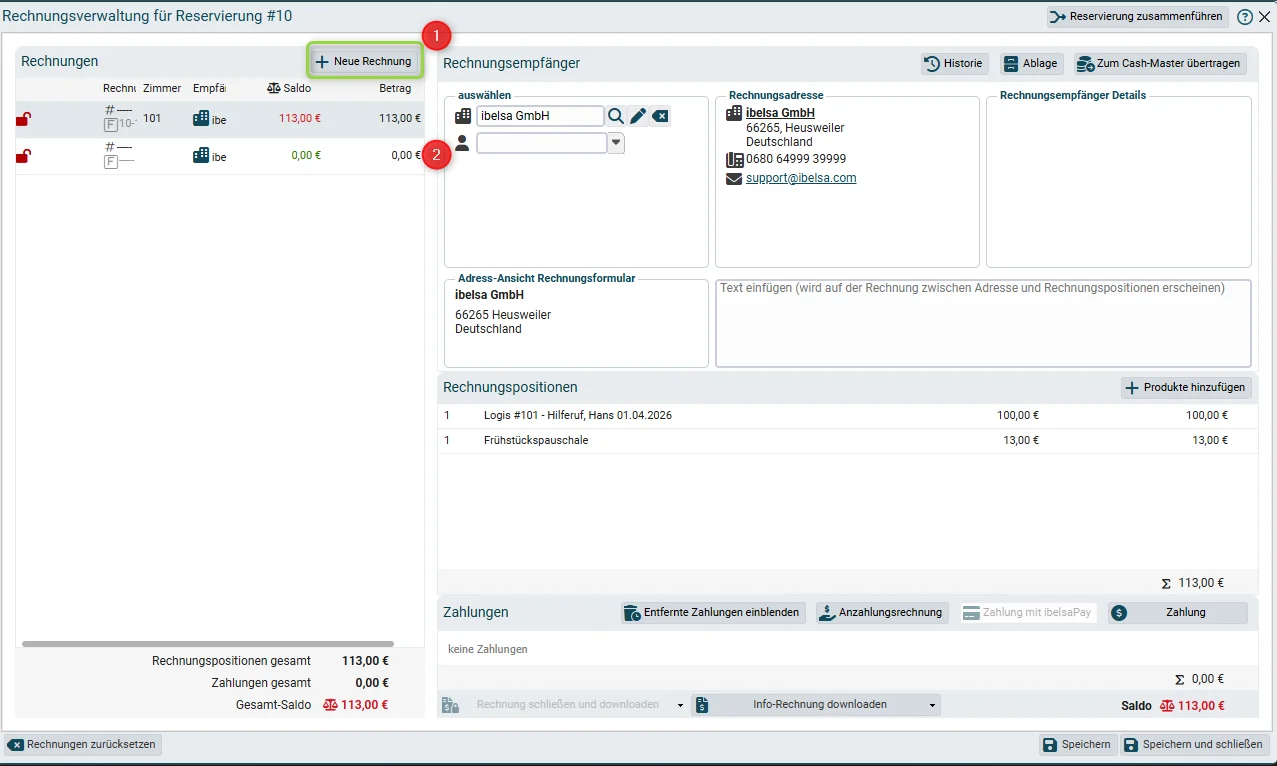1277x766 pixels.
Task: Click the support@ibelsa.com email link
Action: [801, 178]
